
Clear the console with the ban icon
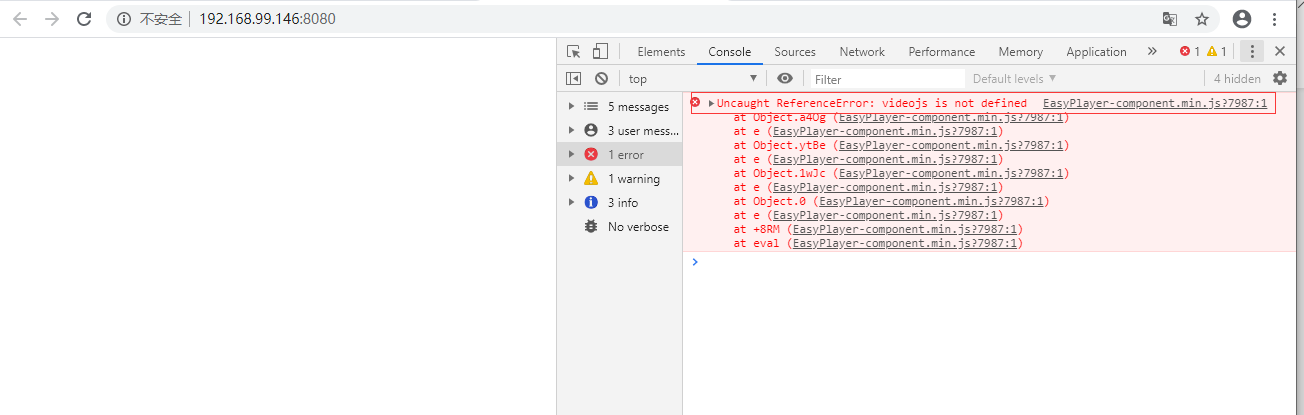pos(601,78)
